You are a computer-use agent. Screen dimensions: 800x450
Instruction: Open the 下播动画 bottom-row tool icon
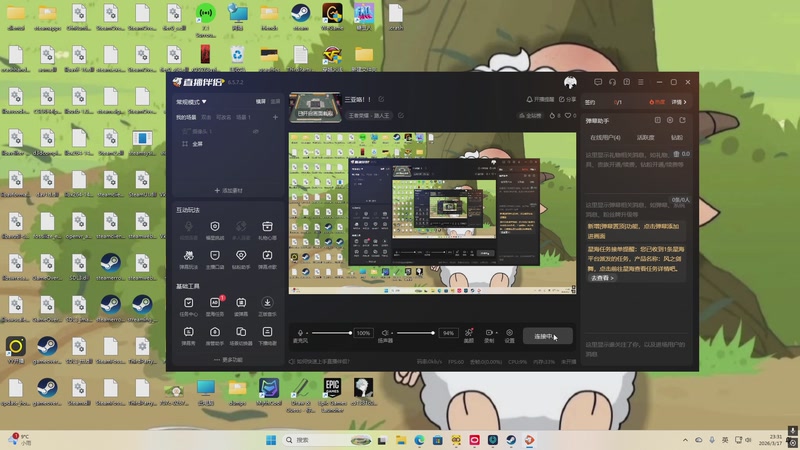[267, 336]
